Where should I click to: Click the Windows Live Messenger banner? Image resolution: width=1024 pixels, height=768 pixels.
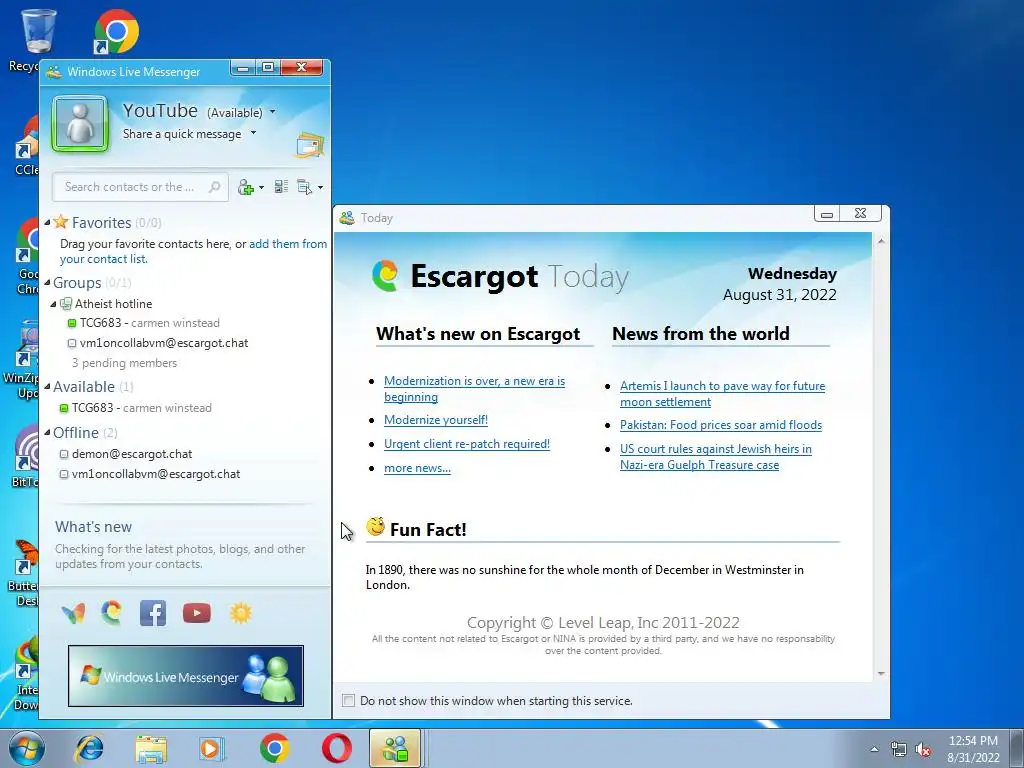[186, 676]
